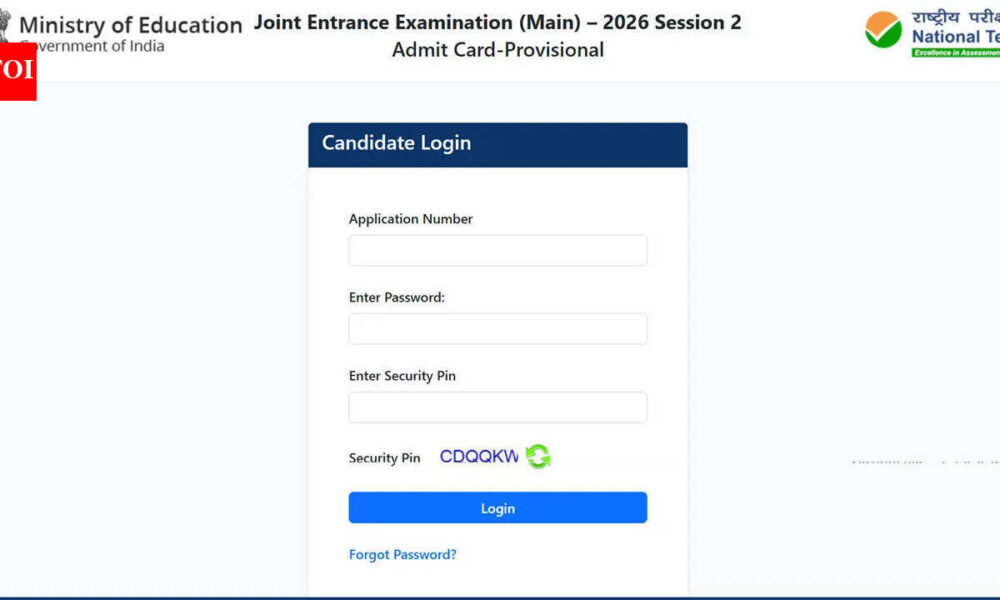Click the Enter Password label
This screenshot has width=1000, height=600.
click(x=396, y=297)
